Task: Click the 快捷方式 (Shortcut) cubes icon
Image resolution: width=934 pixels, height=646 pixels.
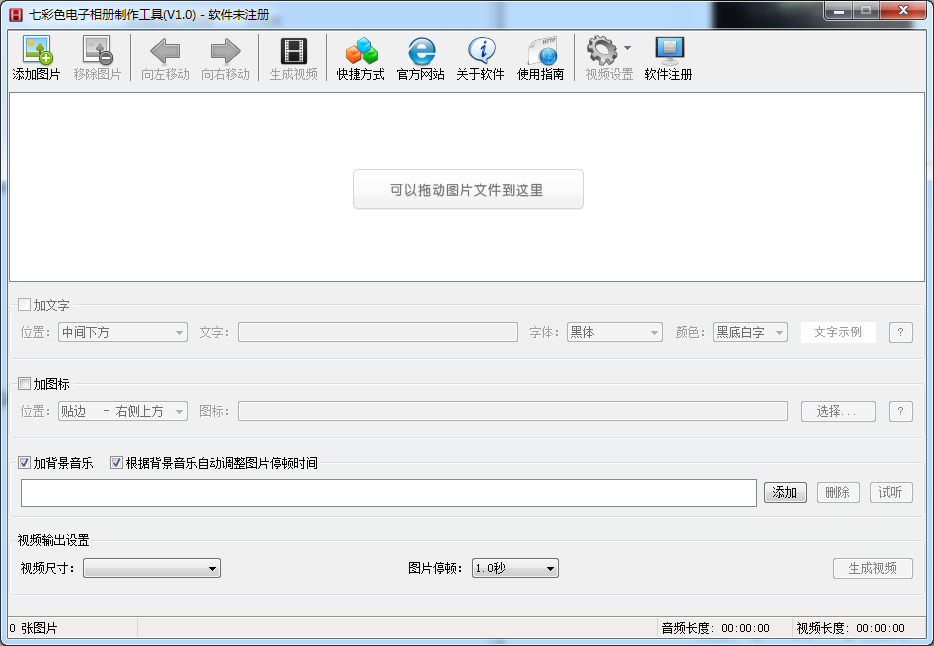Action: pyautogui.click(x=360, y=52)
